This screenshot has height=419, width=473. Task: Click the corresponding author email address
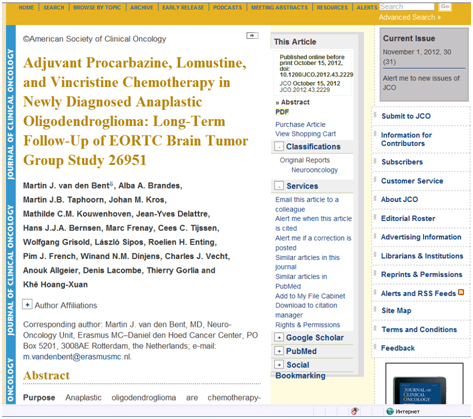click(77, 357)
